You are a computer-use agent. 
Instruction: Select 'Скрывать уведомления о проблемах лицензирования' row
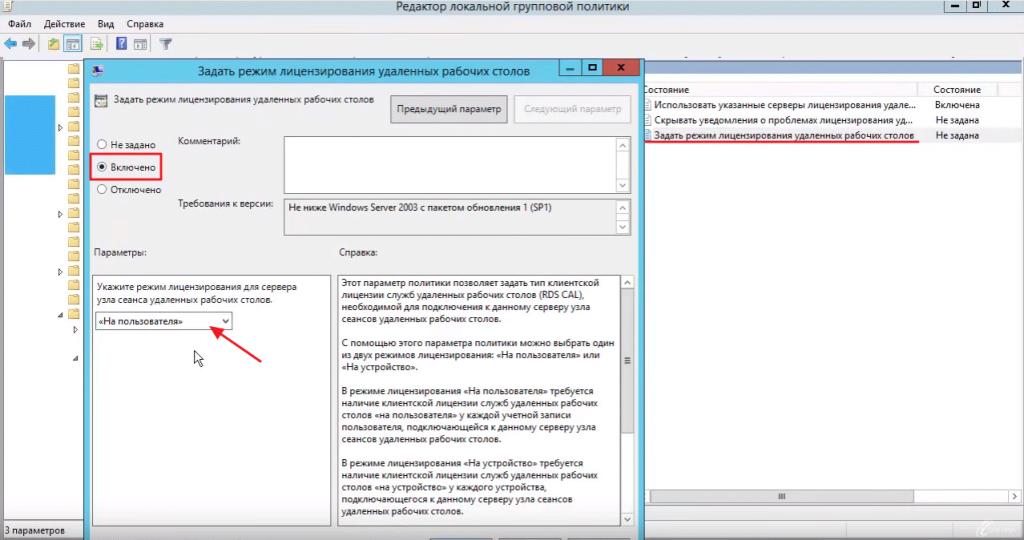pos(784,120)
